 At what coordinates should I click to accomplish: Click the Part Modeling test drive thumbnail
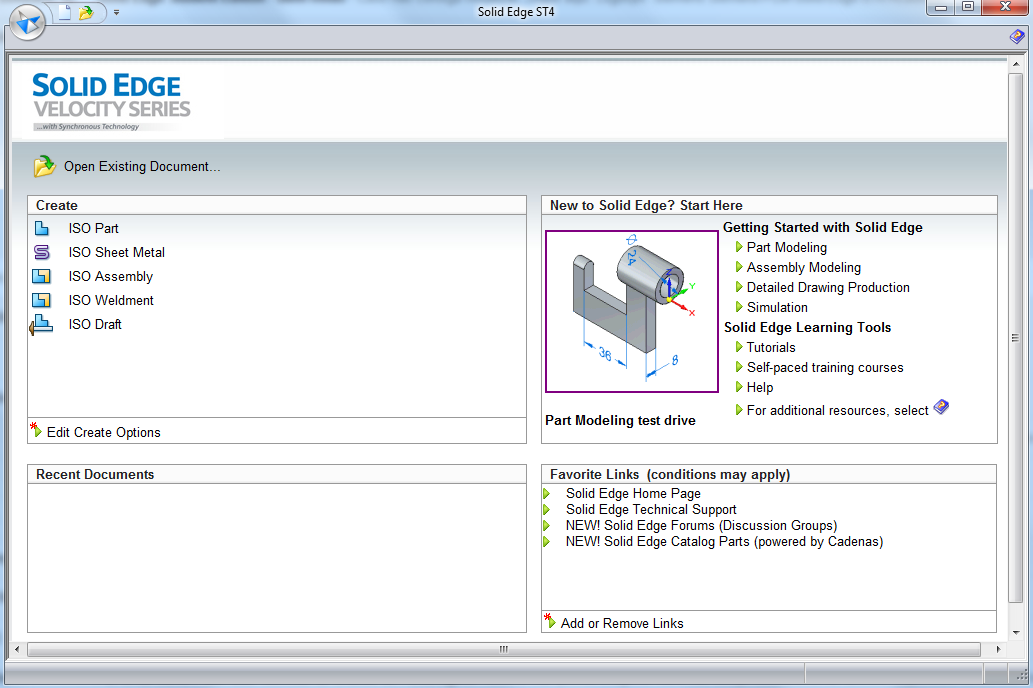631,311
